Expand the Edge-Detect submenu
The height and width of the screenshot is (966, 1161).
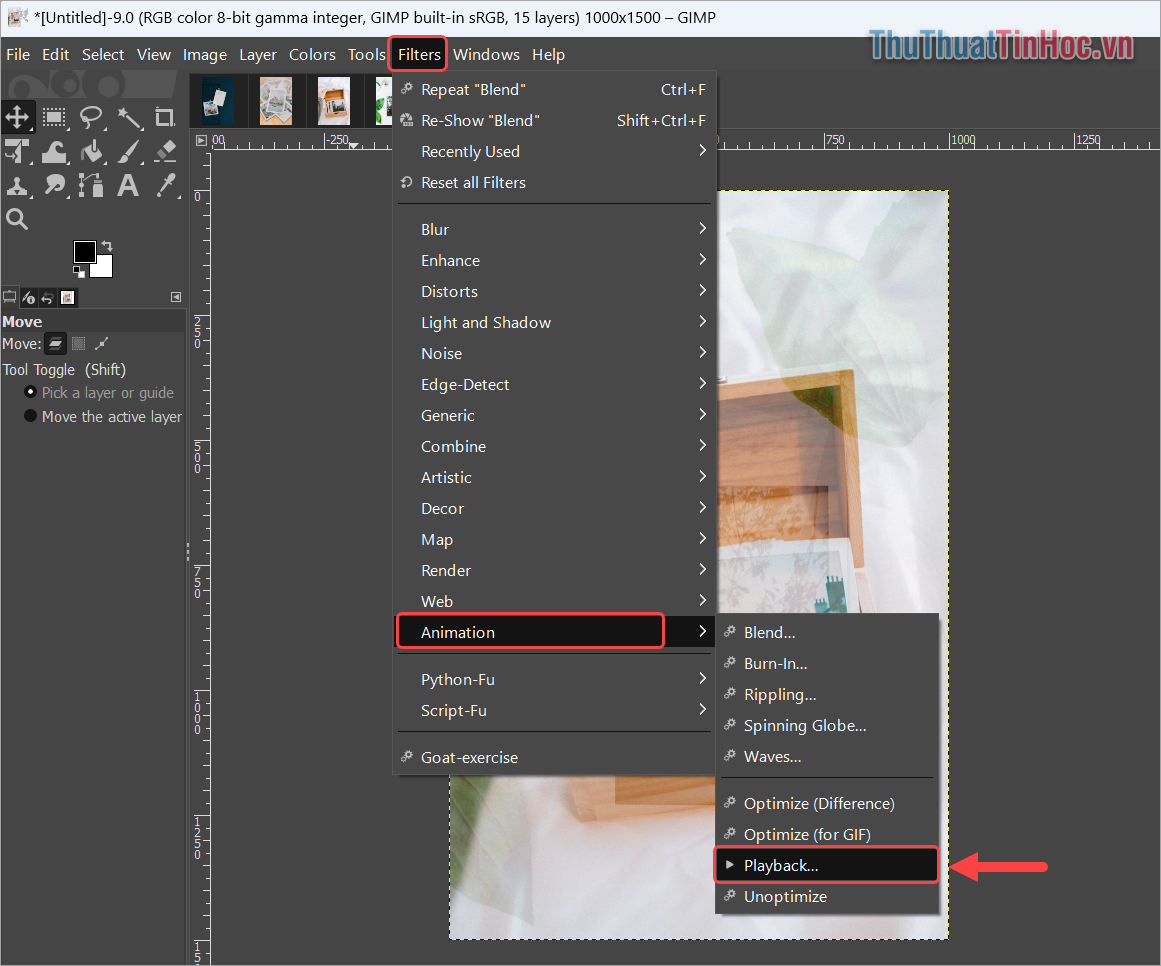[x=554, y=385]
